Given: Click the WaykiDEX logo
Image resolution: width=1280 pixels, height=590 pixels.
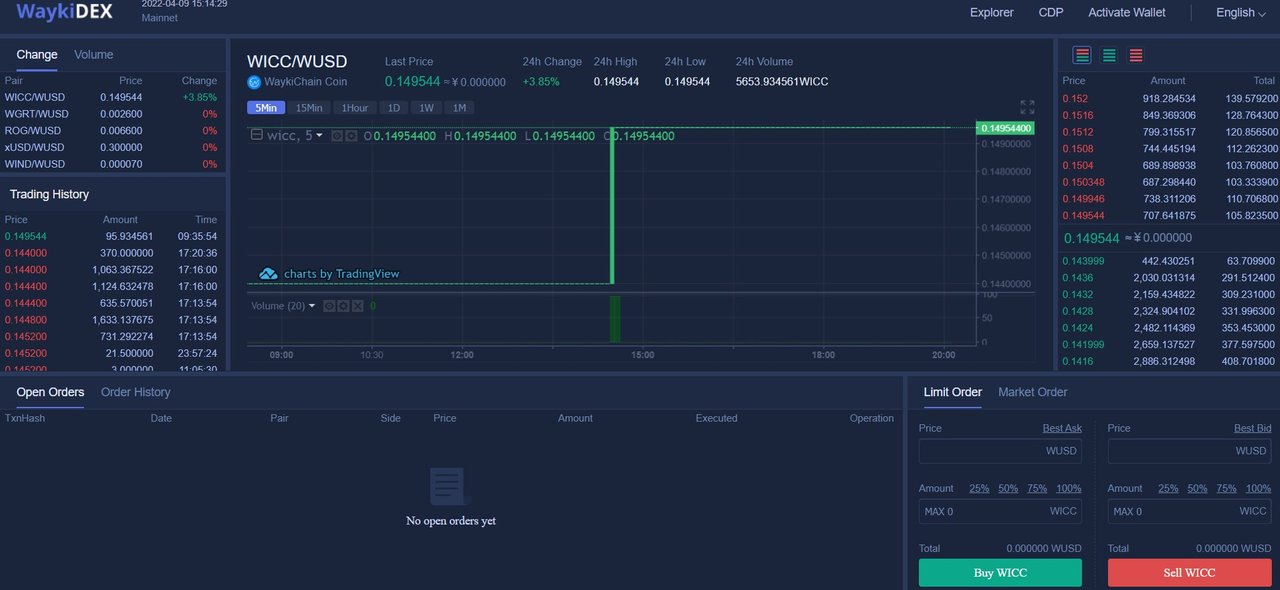Looking at the screenshot, I should [x=64, y=12].
